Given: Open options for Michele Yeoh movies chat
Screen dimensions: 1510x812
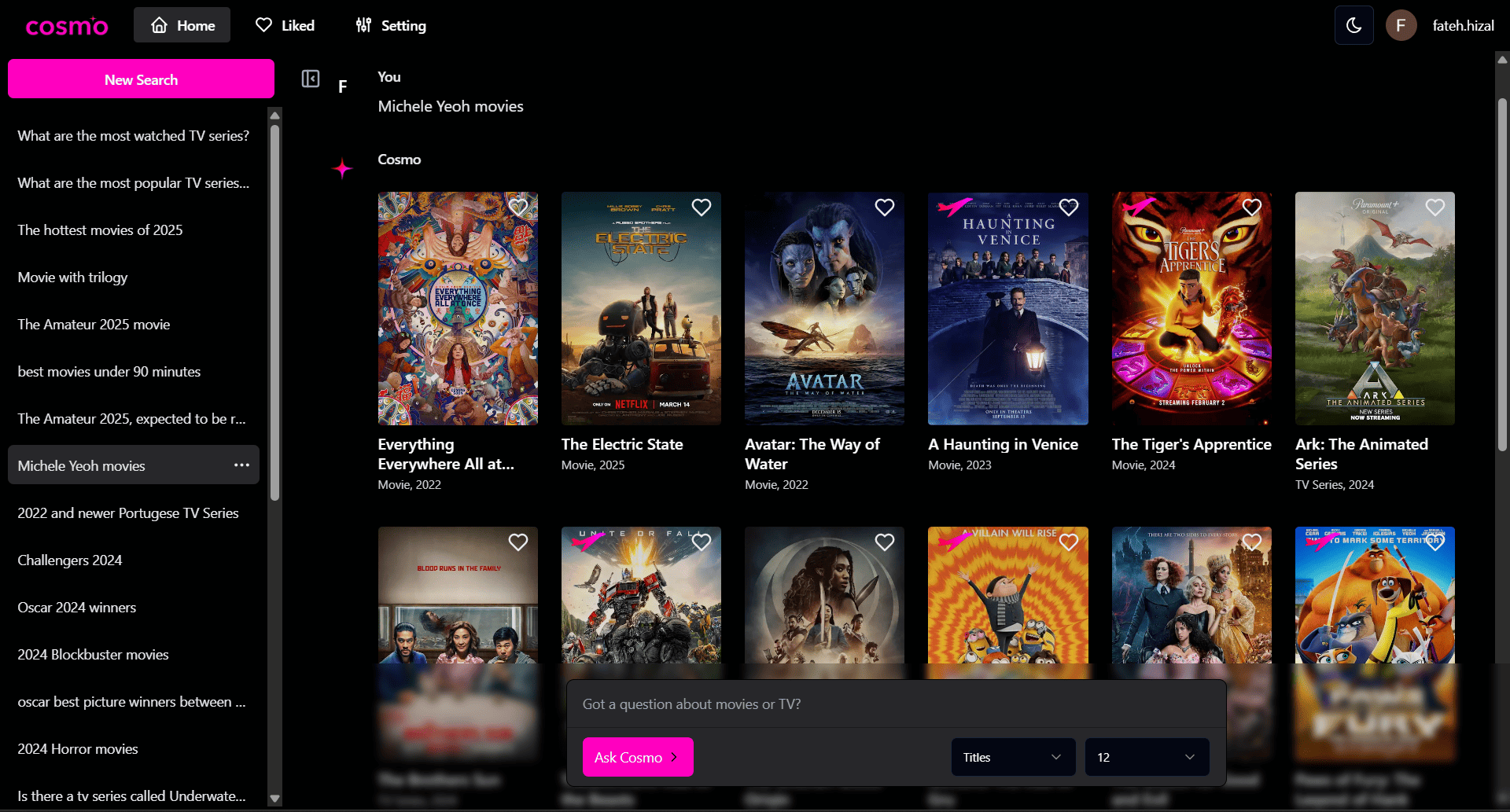Looking at the screenshot, I should (241, 465).
